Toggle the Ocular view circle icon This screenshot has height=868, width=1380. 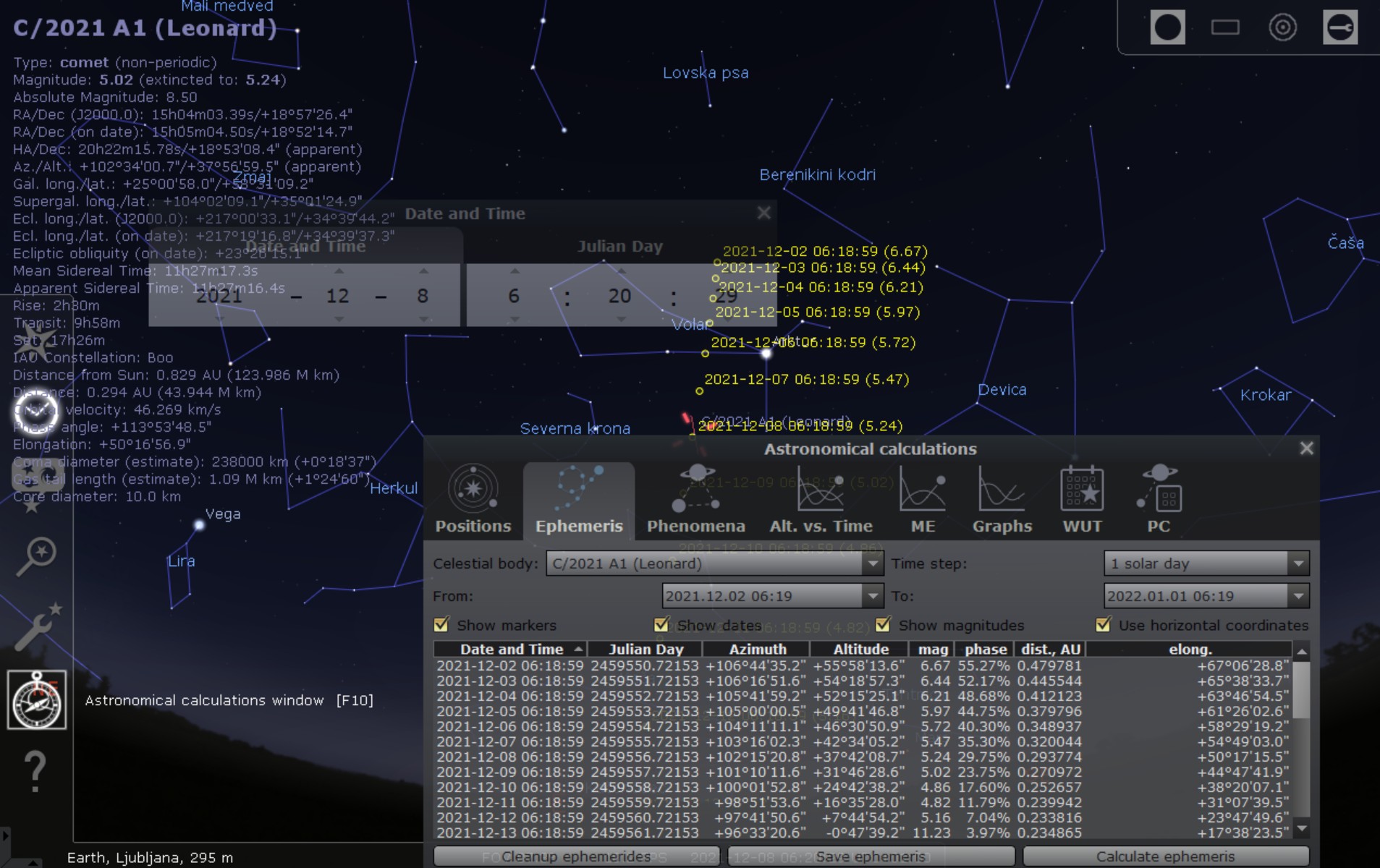[1167, 28]
